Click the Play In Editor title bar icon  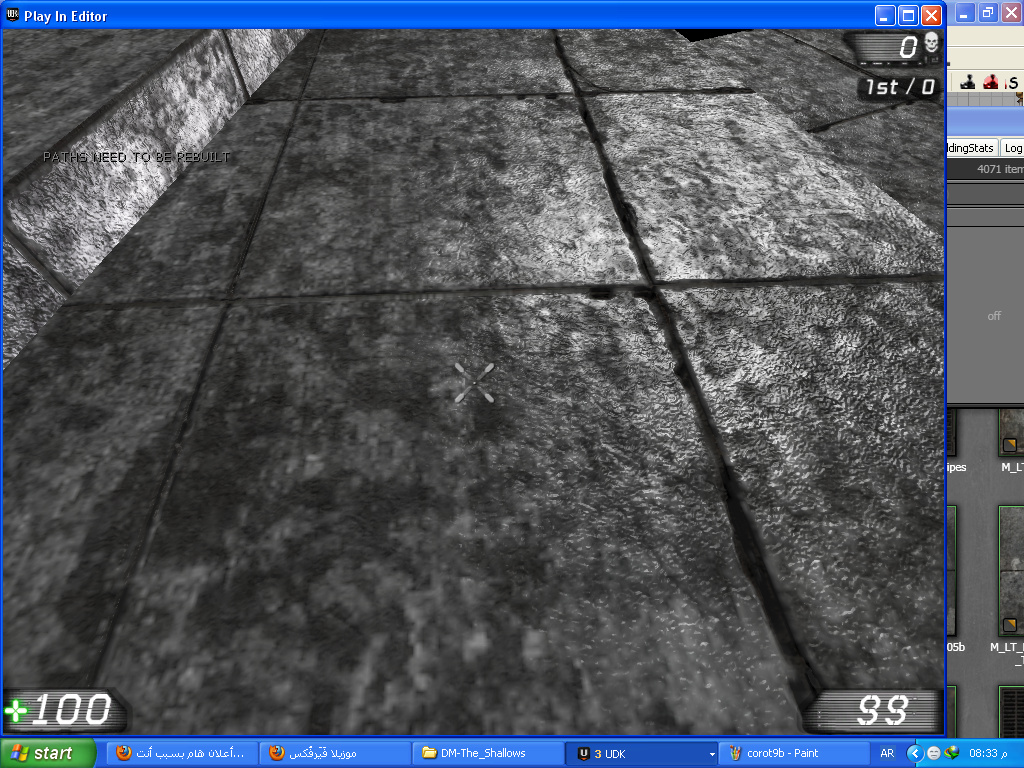[x=12, y=15]
